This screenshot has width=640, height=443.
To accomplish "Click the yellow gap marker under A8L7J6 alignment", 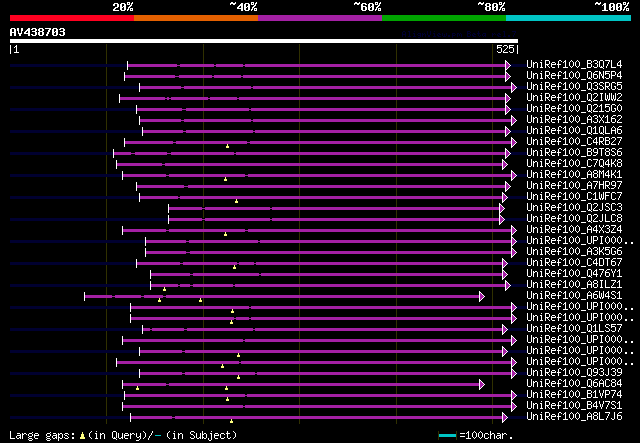I will [231, 421].
